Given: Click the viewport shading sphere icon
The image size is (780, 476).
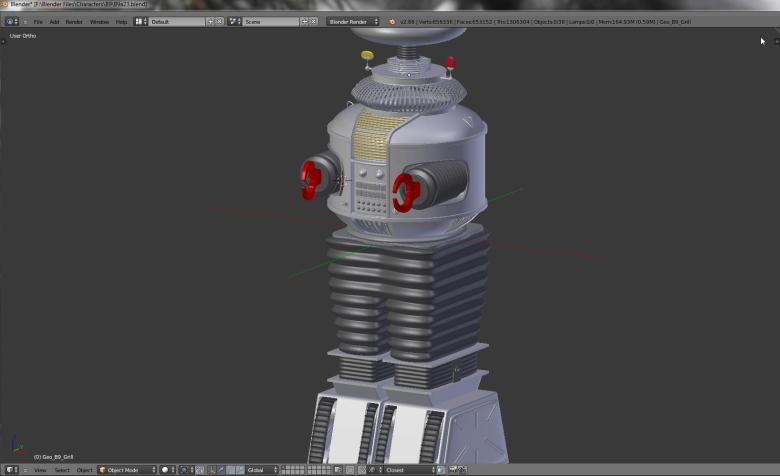Looking at the screenshot, I should pyautogui.click(x=166, y=470).
